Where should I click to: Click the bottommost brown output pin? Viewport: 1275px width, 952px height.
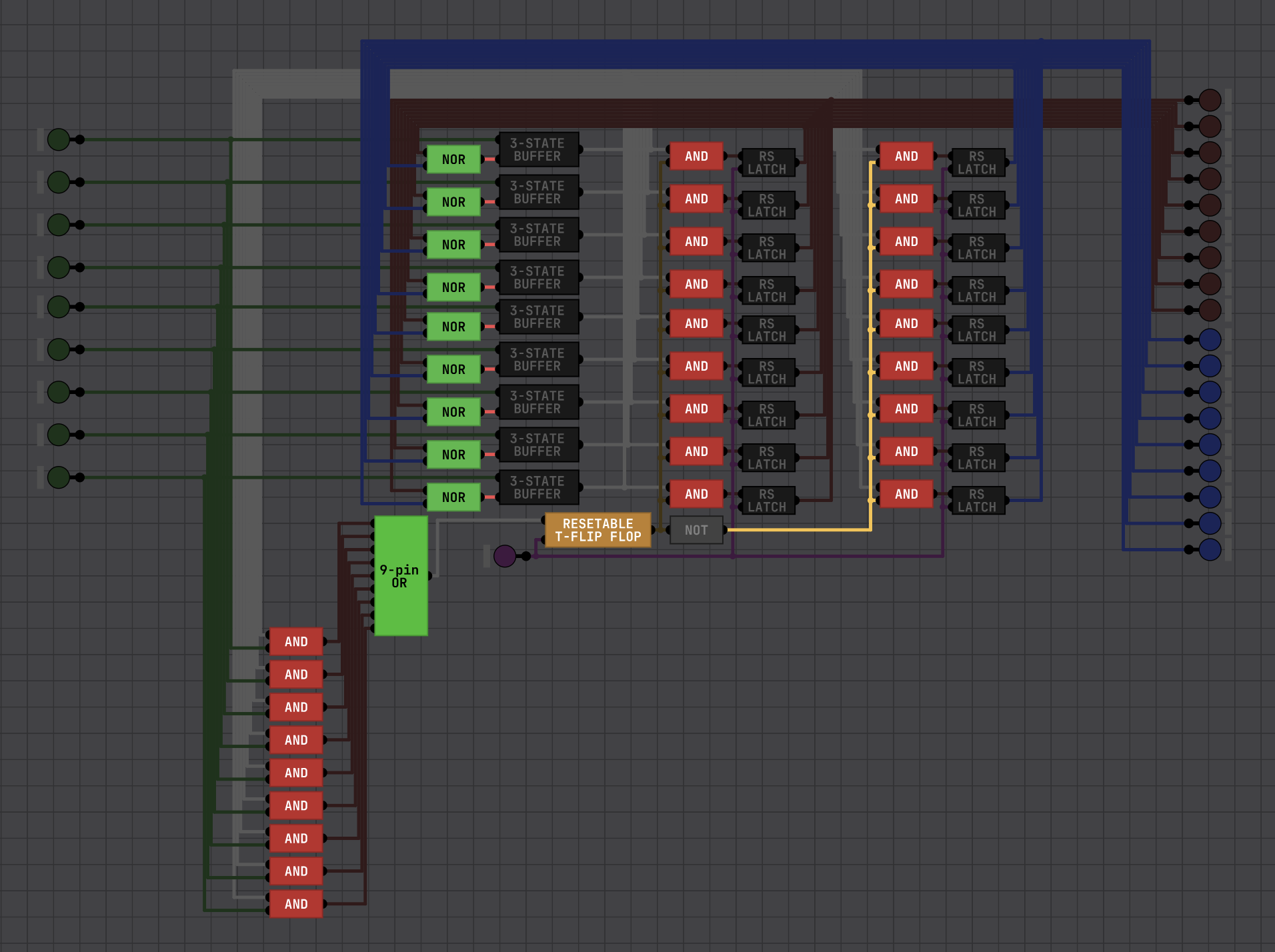[1210, 310]
